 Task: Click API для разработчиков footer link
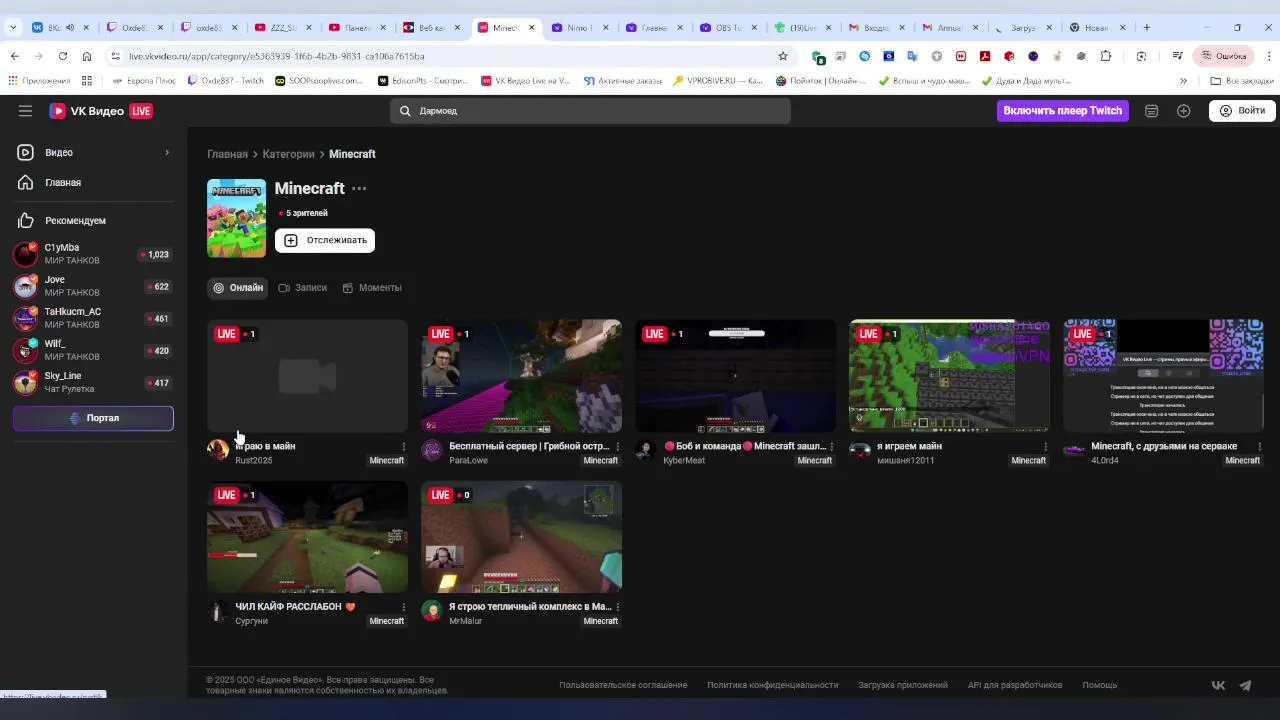click(x=1015, y=685)
